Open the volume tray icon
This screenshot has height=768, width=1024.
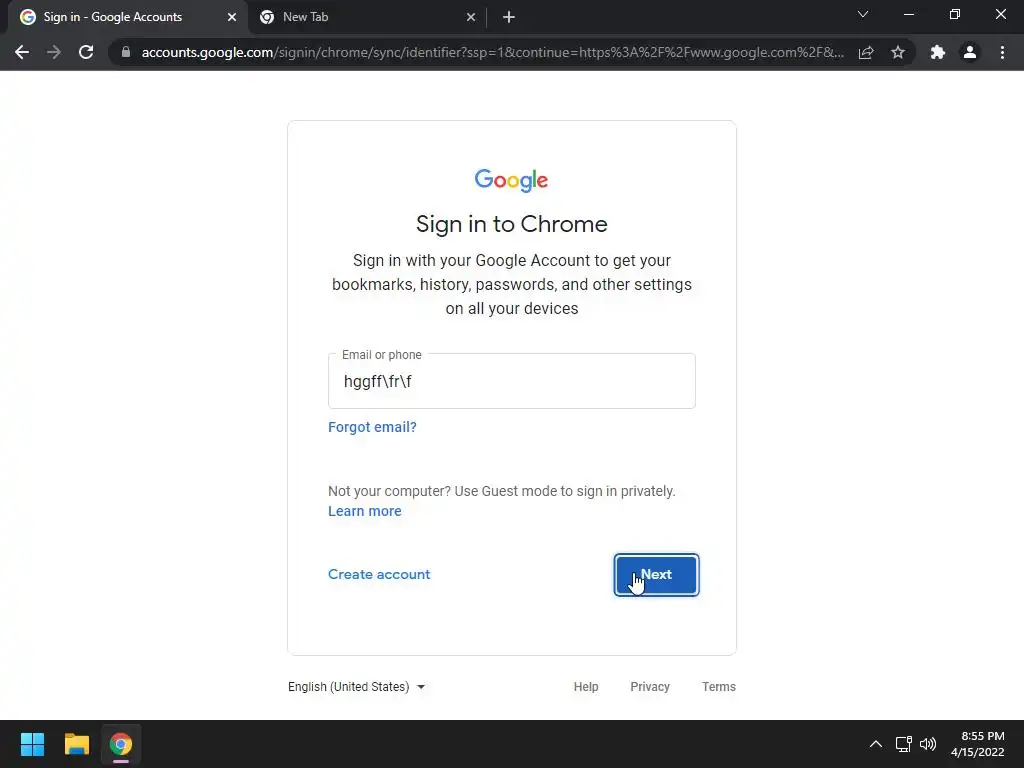[927, 744]
